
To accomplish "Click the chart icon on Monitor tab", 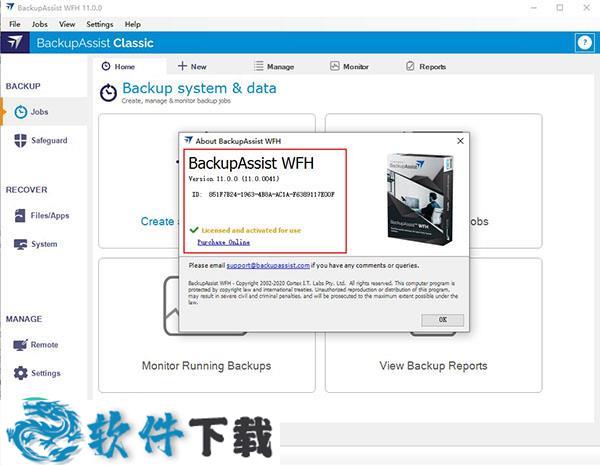I will pyautogui.click(x=334, y=66).
